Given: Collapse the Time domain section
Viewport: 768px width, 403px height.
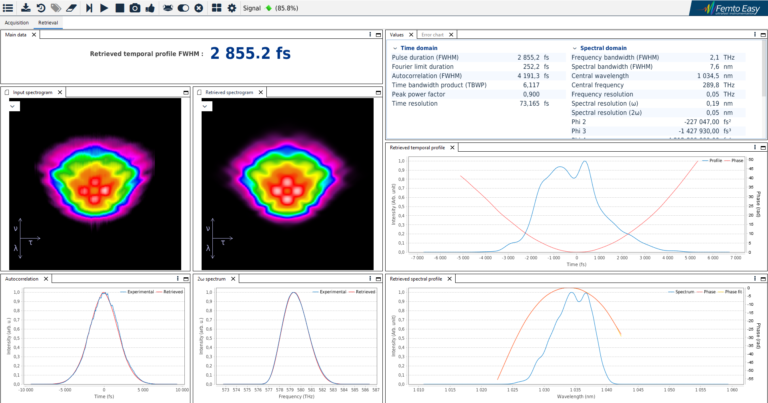Looking at the screenshot, I should tap(393, 48).
